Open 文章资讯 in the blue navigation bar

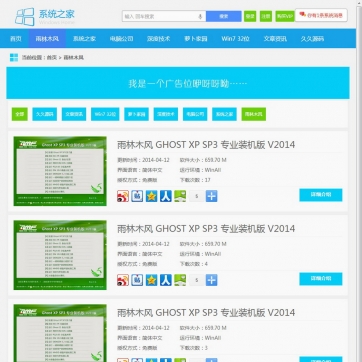pos(275,39)
